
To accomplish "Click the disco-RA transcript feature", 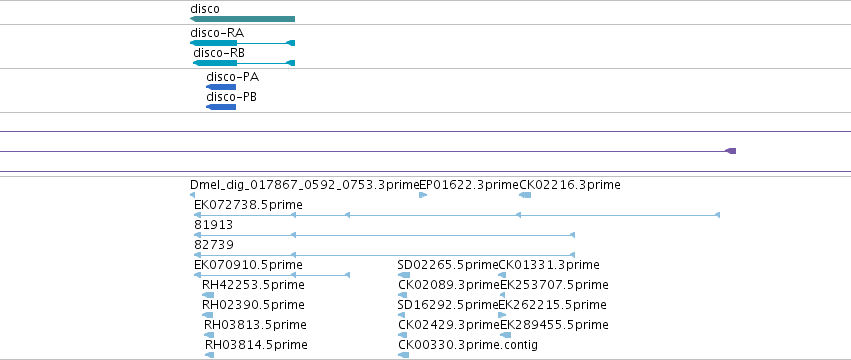I will point(242,43).
